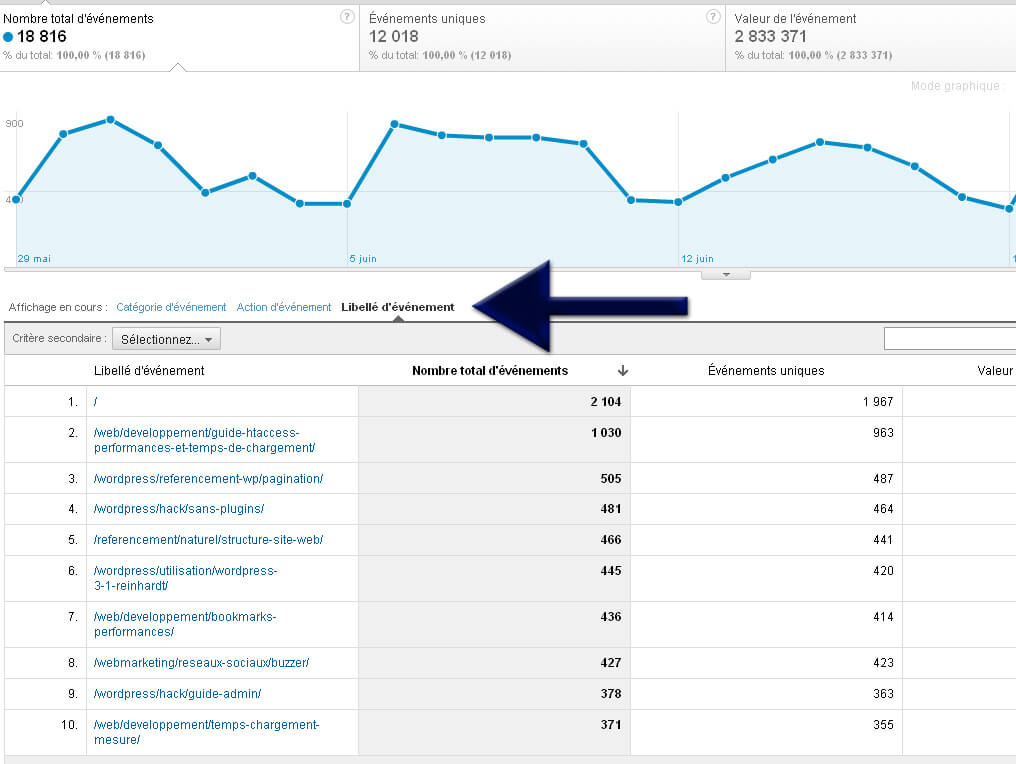
Task: Open the Sélectionnez secondary criterion dropdown
Action: (166, 340)
